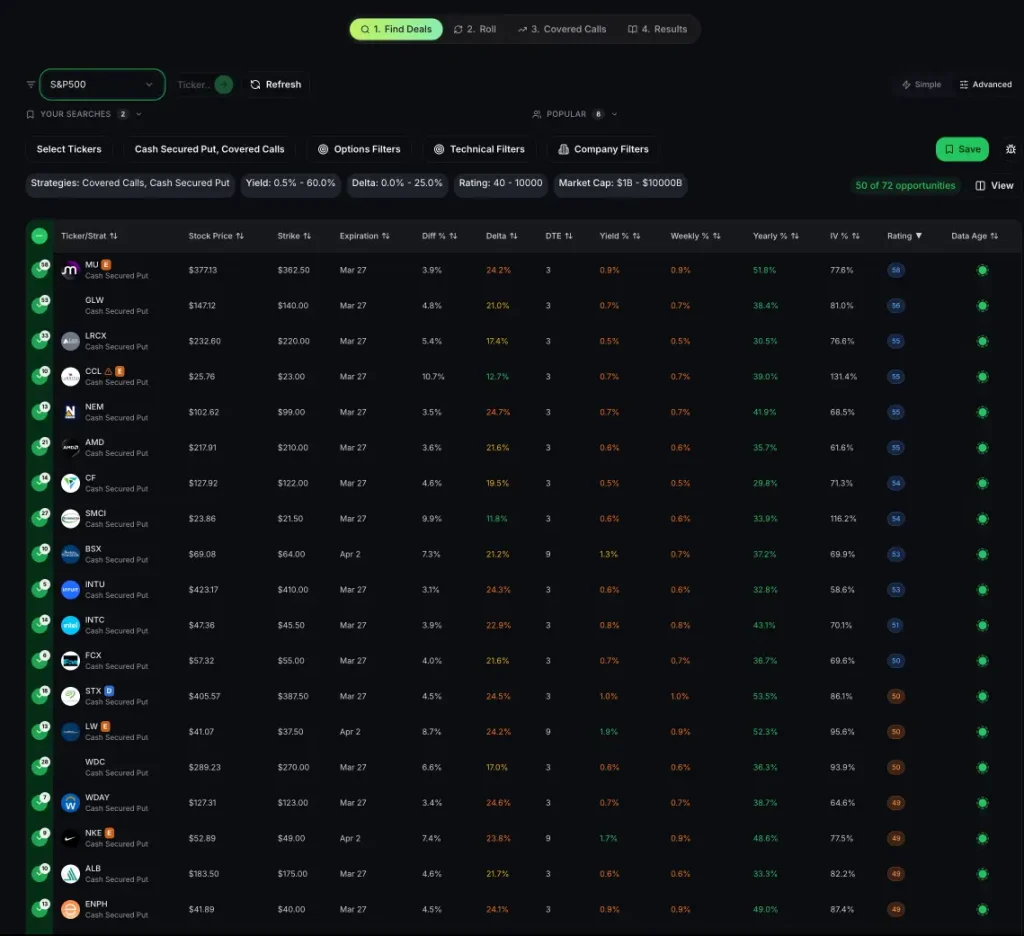This screenshot has width=1024, height=936.
Task: Click the people icon beside POPULAR
Action: click(x=537, y=114)
